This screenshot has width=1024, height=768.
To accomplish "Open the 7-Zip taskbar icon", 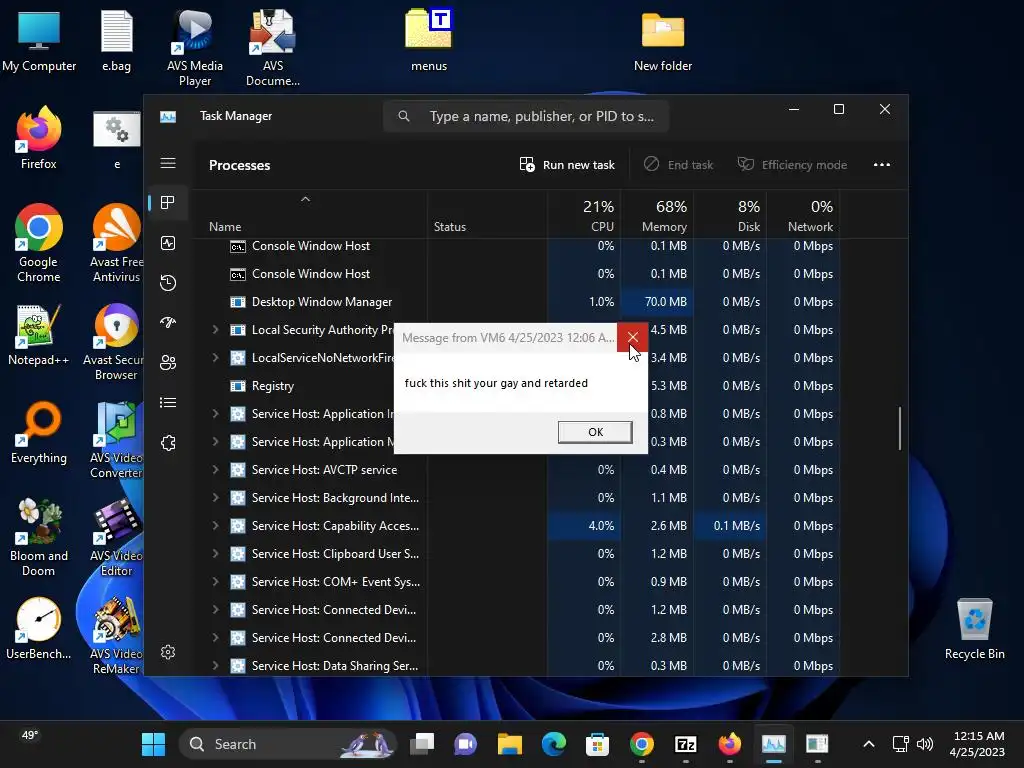I will pyautogui.click(x=685, y=744).
